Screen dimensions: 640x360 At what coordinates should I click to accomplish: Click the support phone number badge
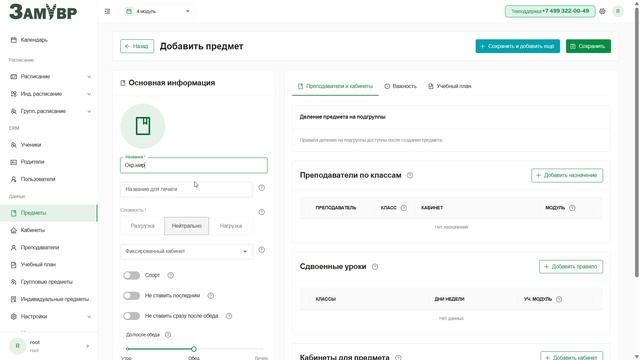550,11
